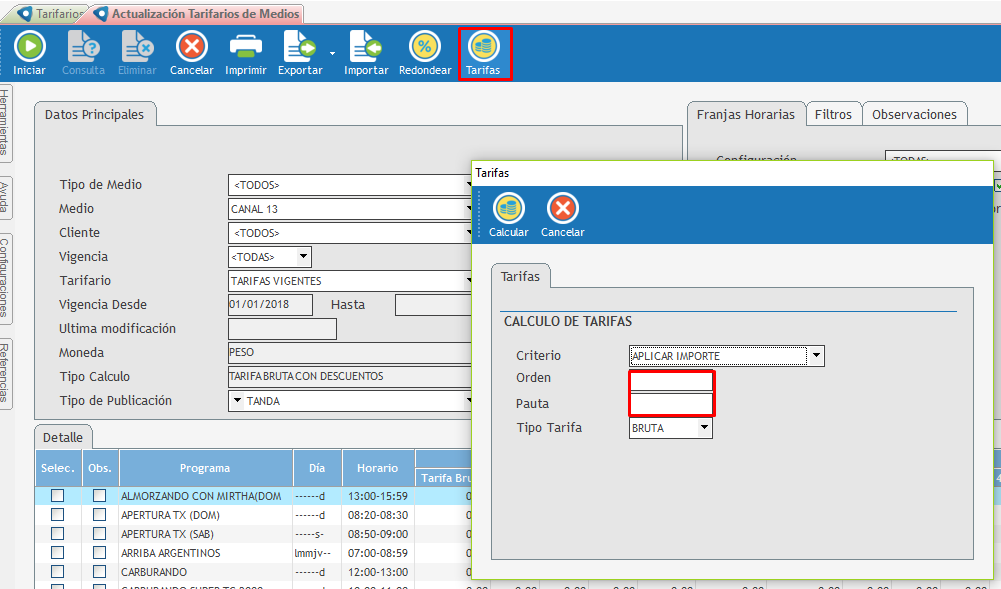Open the Herramientas side panel

click(6, 121)
